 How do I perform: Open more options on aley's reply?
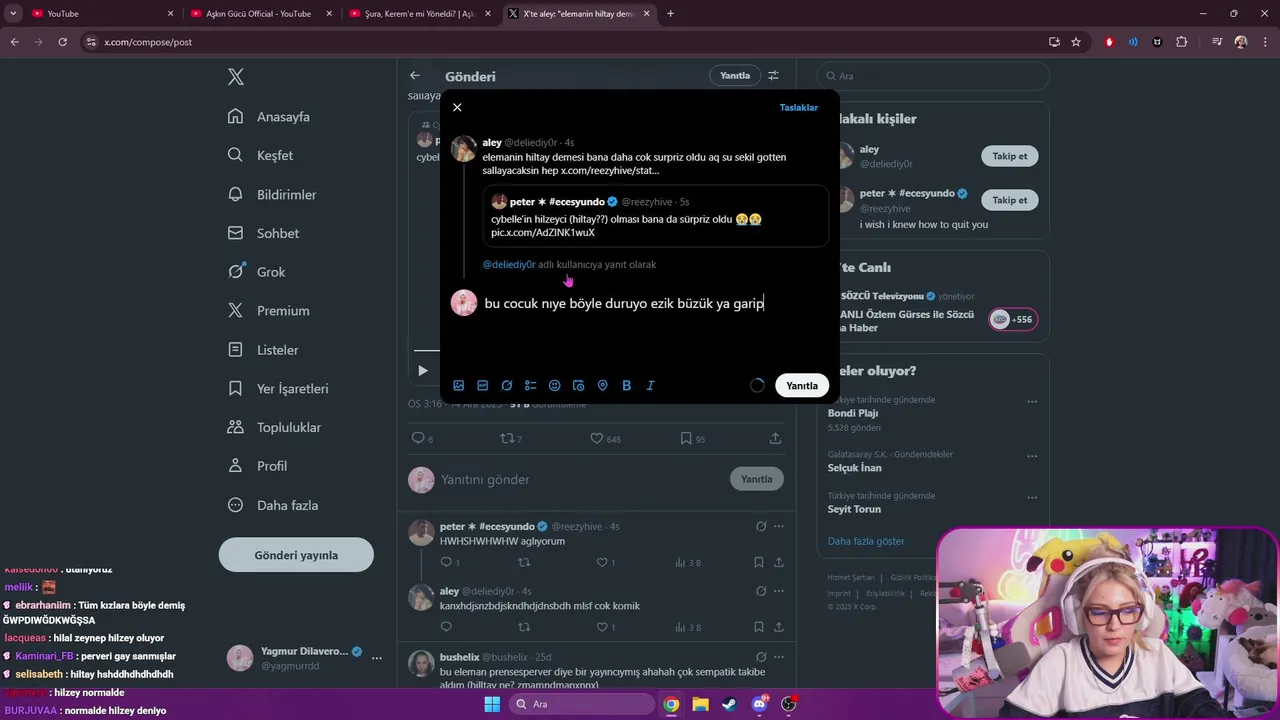779,591
